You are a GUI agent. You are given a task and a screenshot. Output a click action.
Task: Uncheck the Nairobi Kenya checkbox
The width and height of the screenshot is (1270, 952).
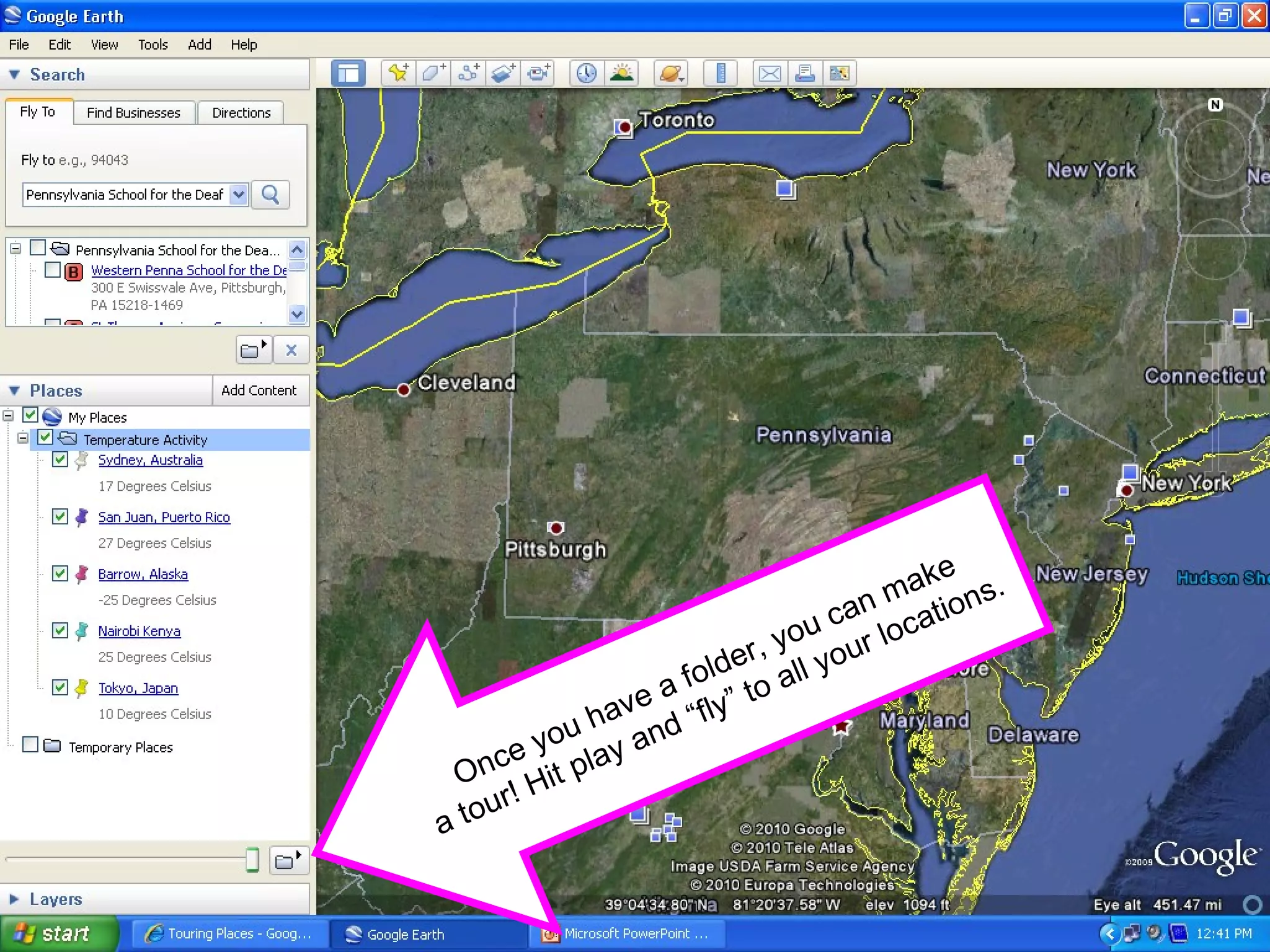(x=60, y=630)
